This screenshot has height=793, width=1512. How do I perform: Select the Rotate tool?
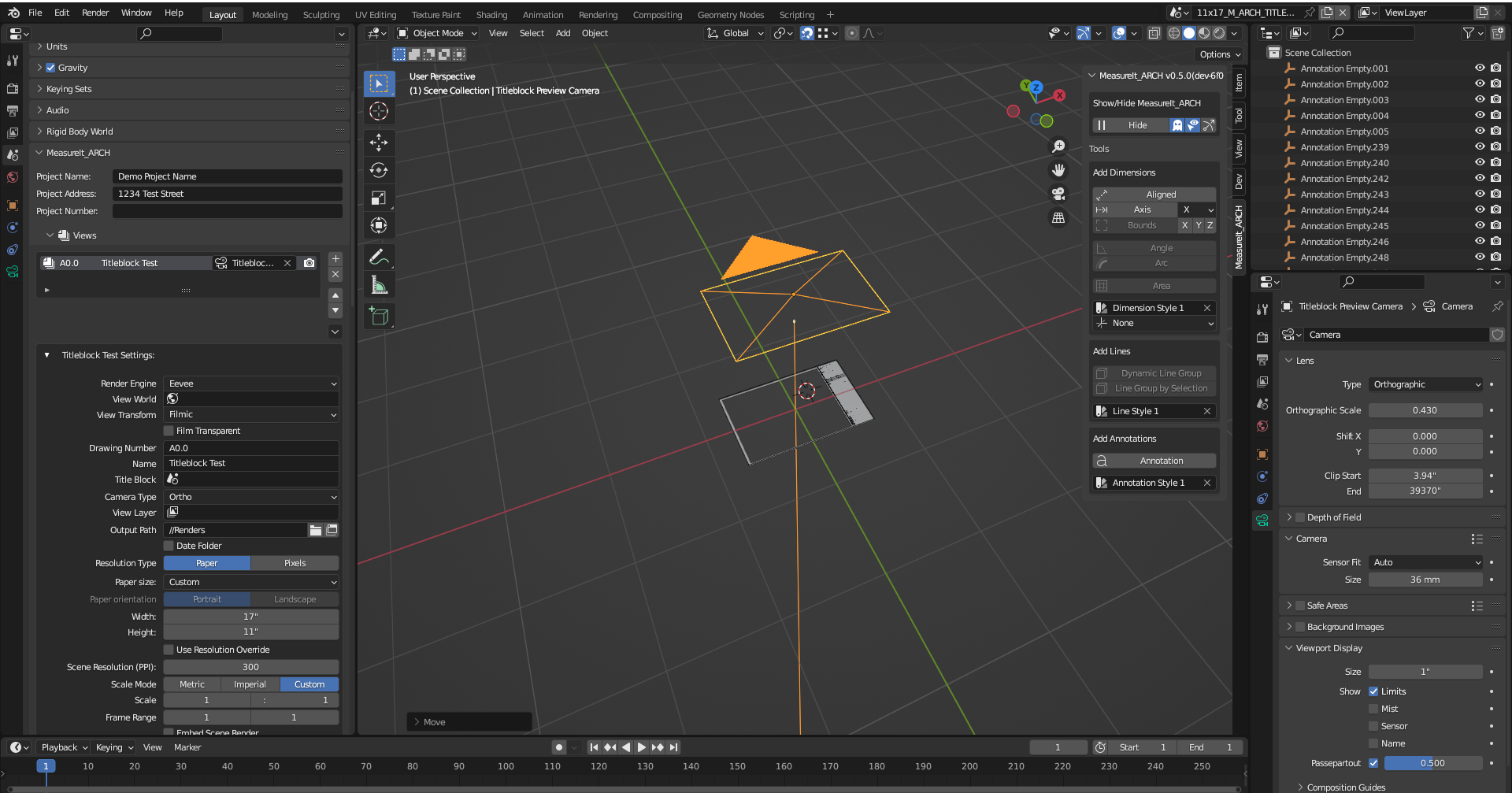point(379,170)
